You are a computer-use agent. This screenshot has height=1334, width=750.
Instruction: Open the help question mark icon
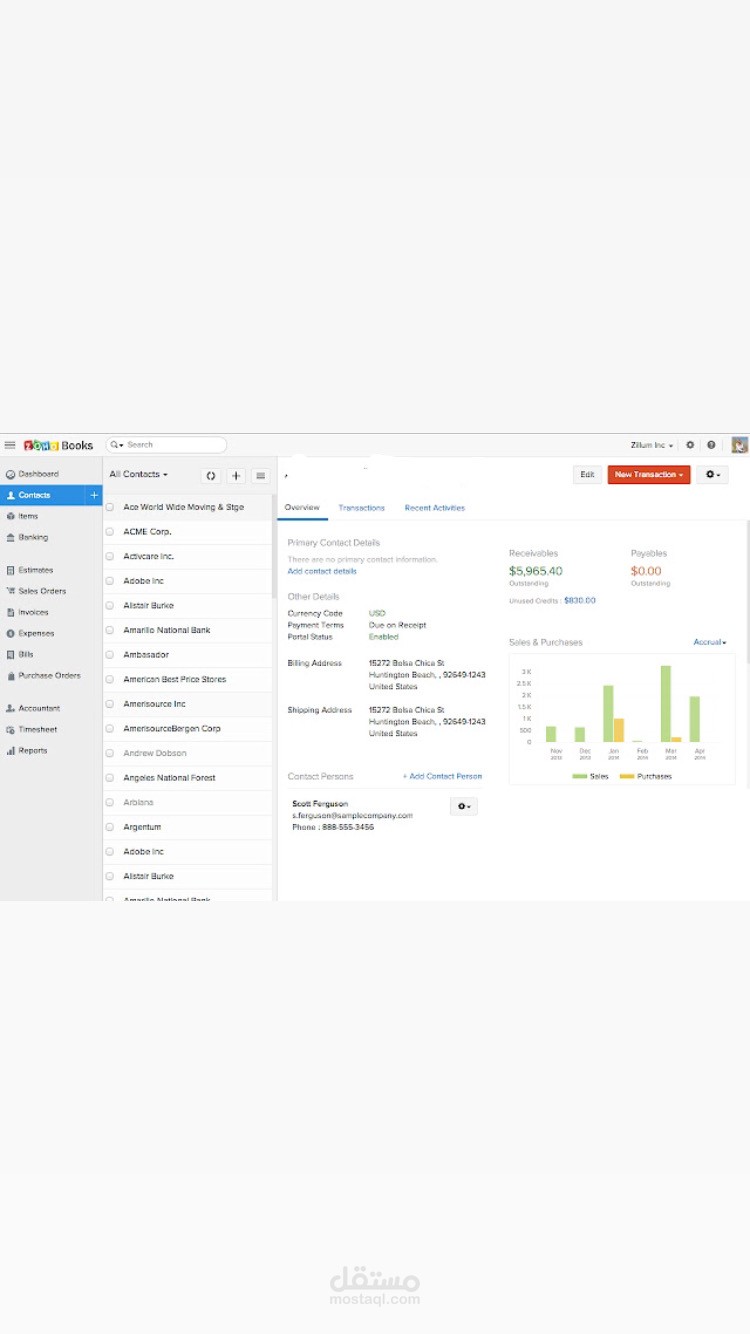pos(711,445)
